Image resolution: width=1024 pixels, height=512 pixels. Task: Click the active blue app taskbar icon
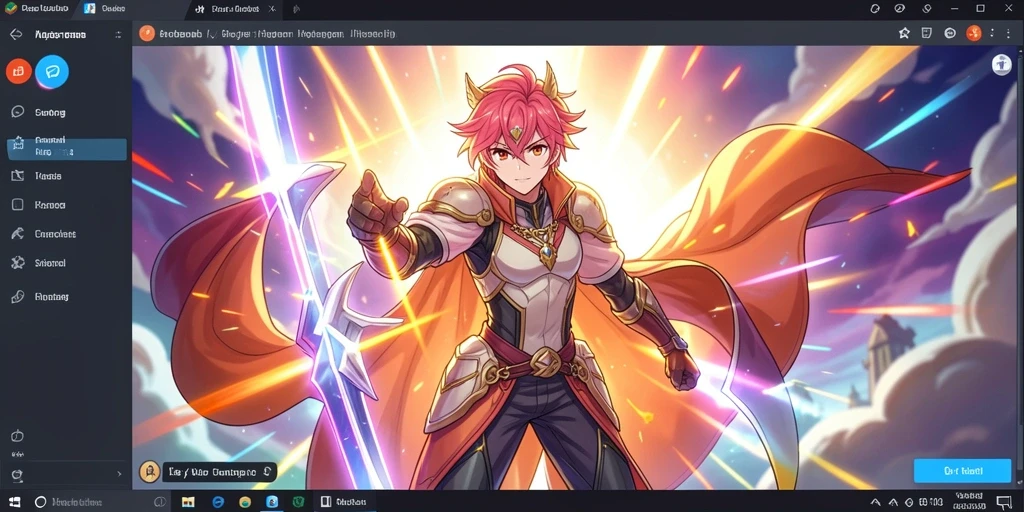tap(272, 502)
